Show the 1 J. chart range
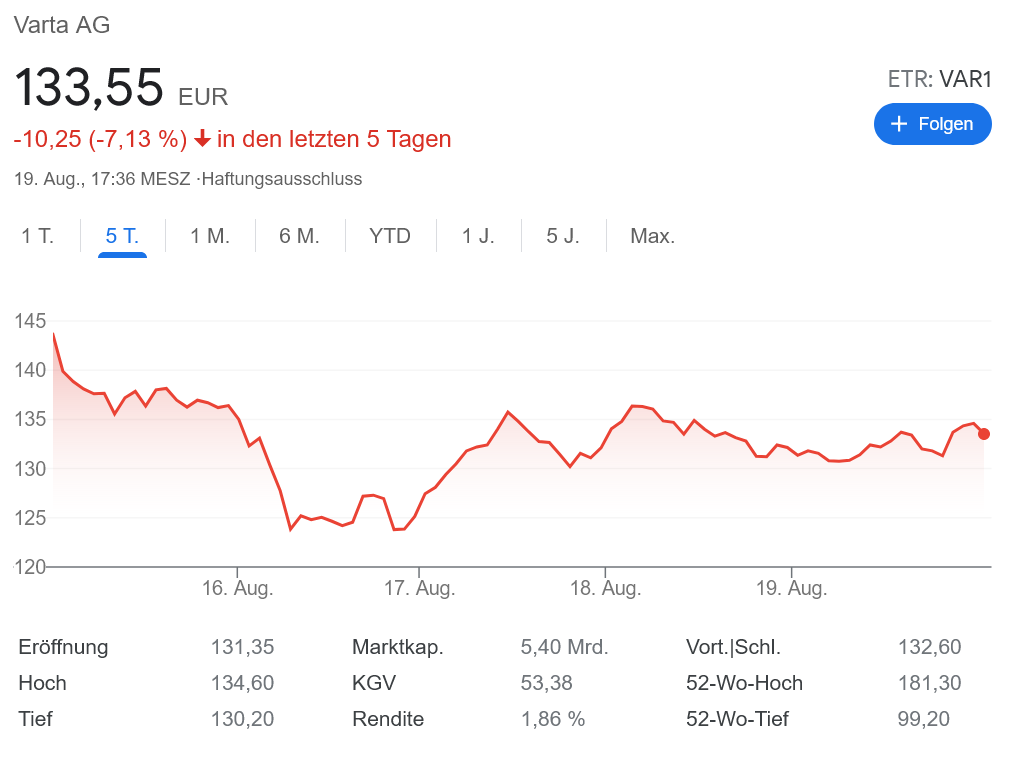 pos(478,237)
